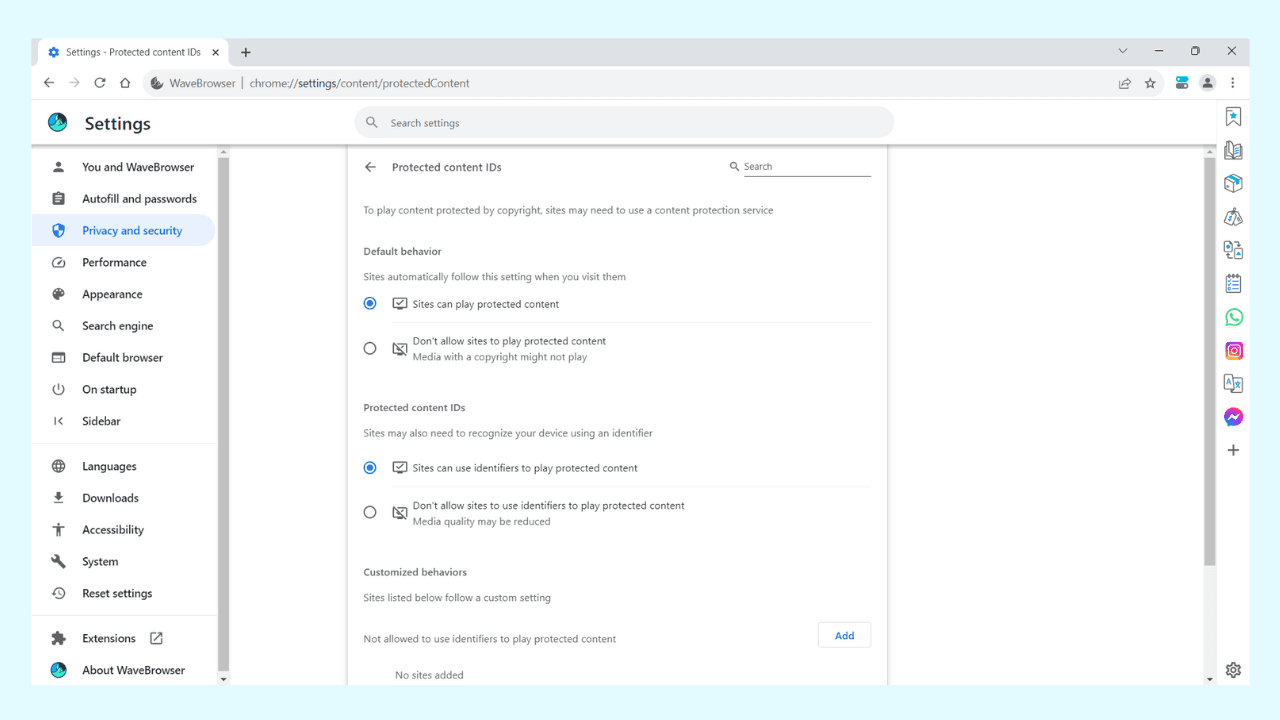Open sidebar settings with the gear icon
1280x720 pixels.
1233,670
